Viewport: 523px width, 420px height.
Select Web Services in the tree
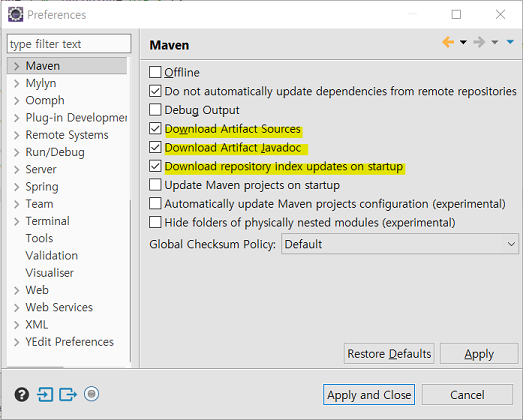point(59,307)
